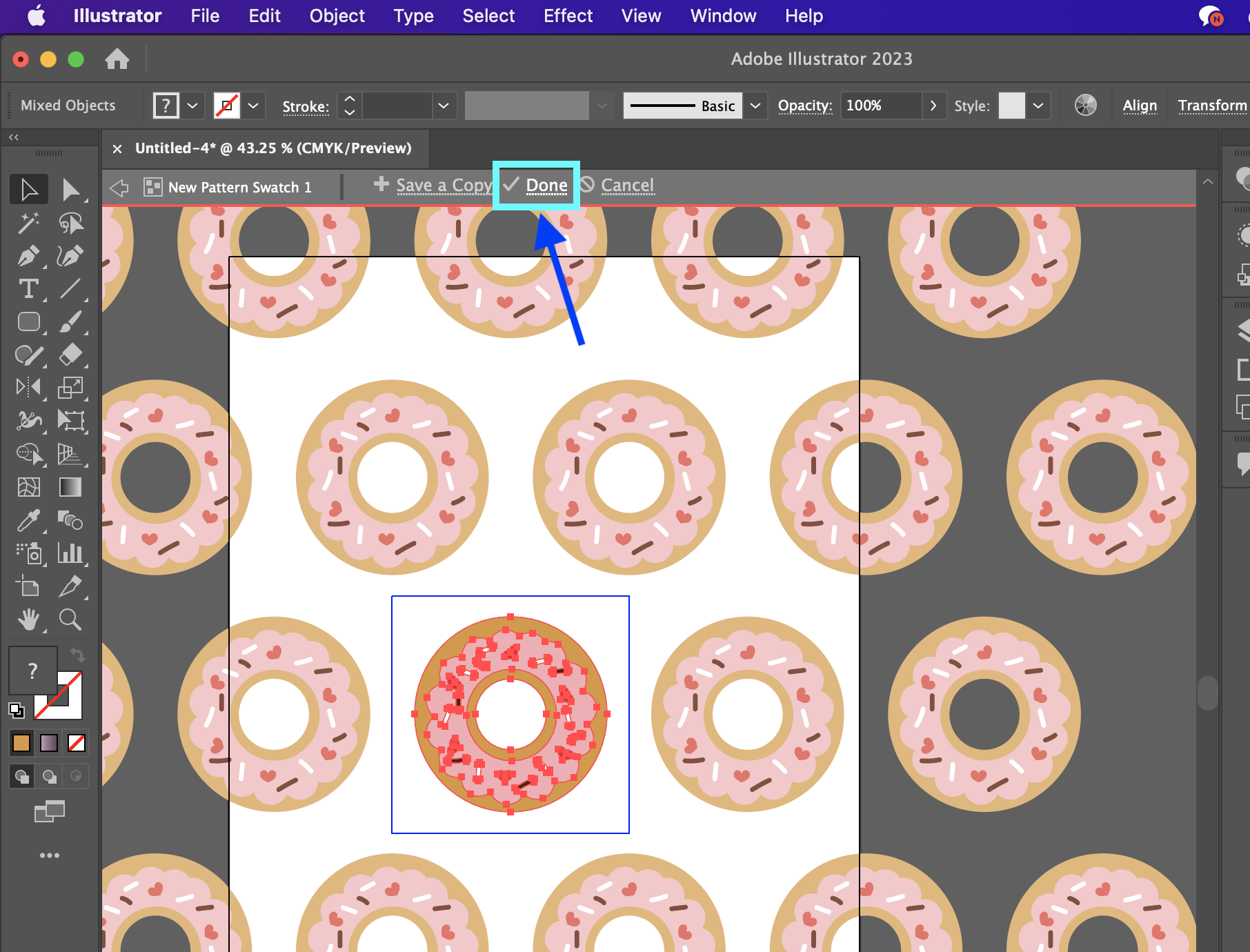Screen dimensions: 1250x952
Task: Open Change Screen Mode options
Action: click(50, 811)
